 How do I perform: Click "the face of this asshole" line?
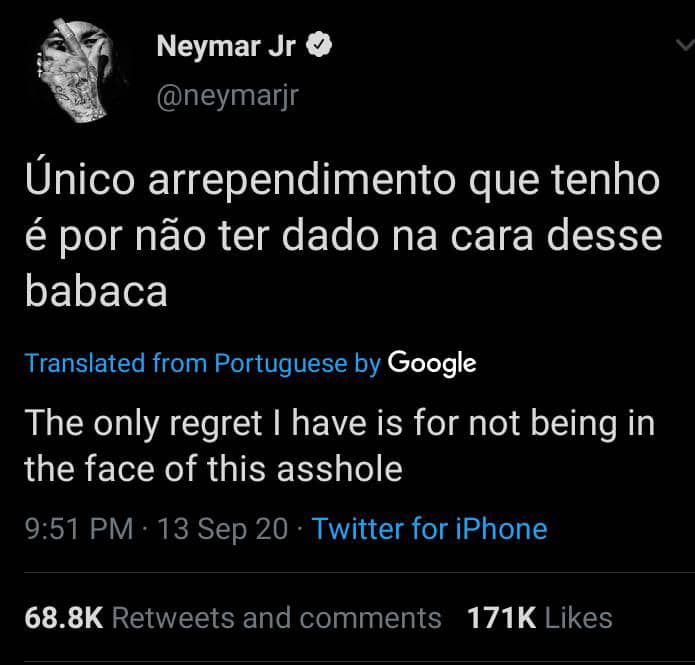213,469
